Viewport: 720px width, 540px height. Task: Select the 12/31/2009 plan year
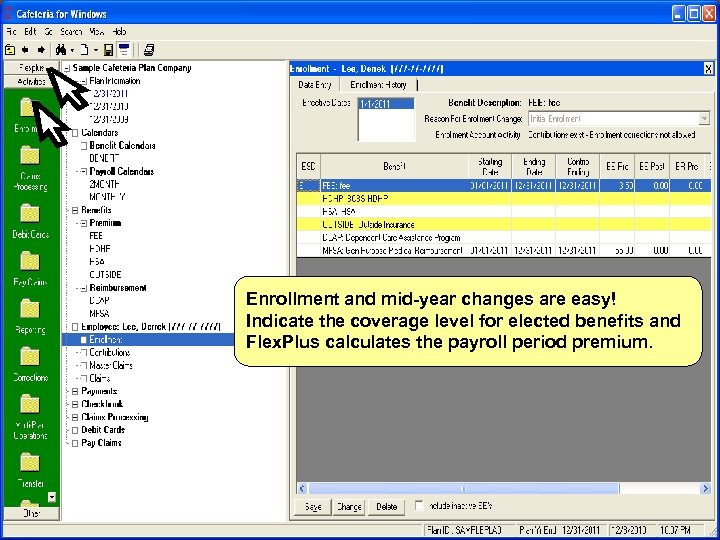(109, 119)
